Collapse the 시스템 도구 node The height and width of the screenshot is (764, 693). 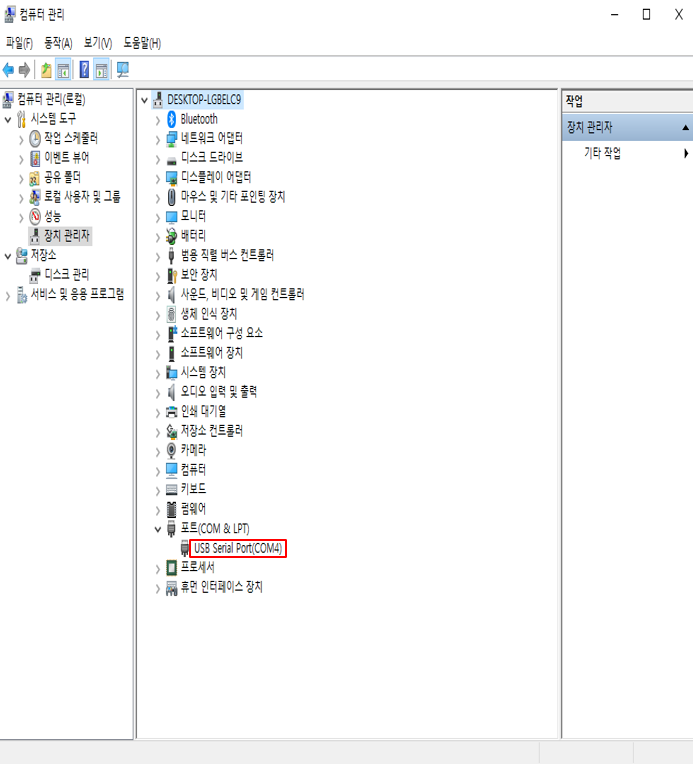(x=8, y=119)
